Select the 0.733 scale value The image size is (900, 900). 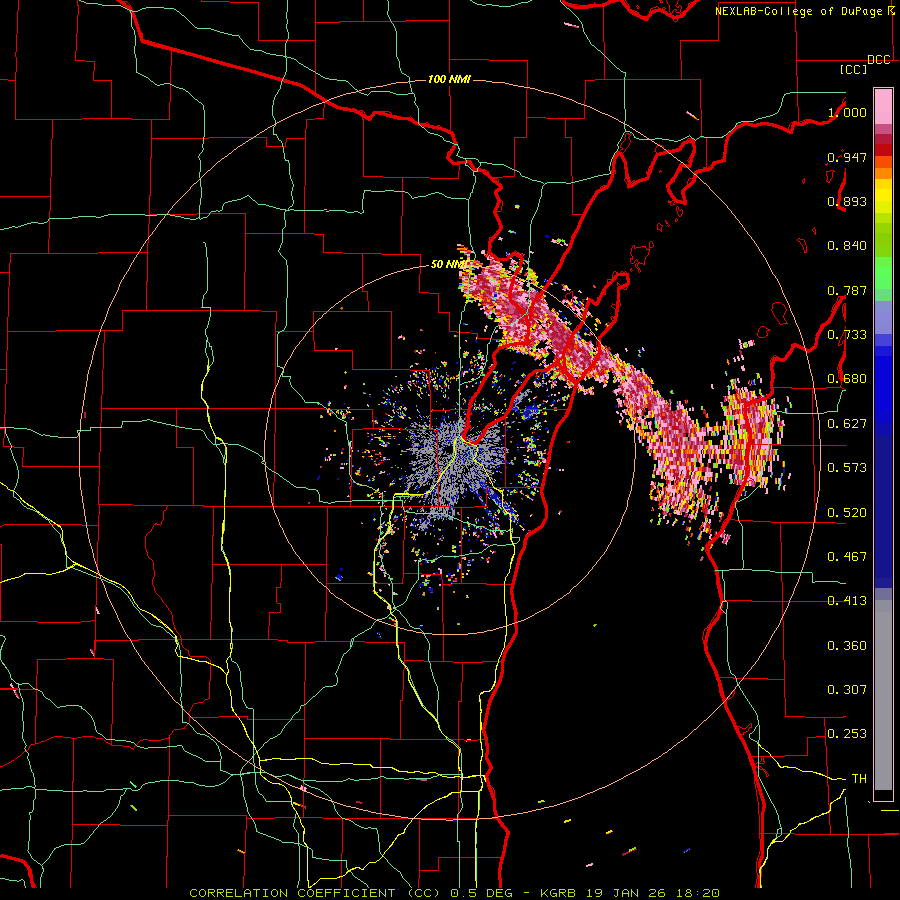(847, 335)
